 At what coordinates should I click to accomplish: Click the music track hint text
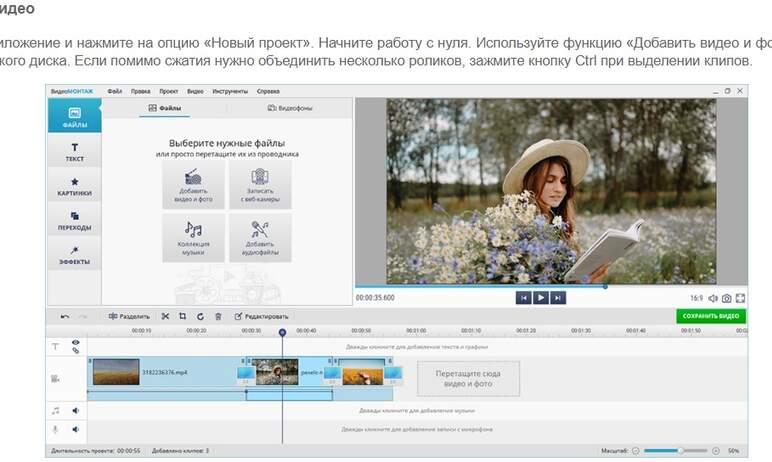[x=417, y=410]
